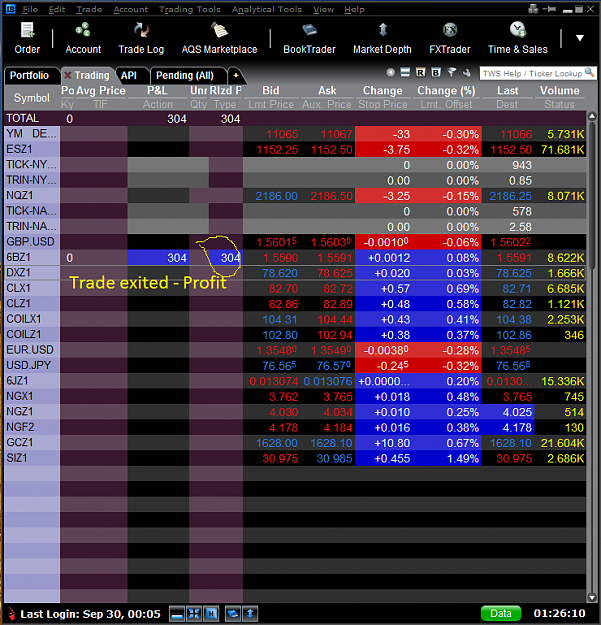Click the magnifier search icon in lookup field
The image size is (601, 625).
(x=589, y=73)
